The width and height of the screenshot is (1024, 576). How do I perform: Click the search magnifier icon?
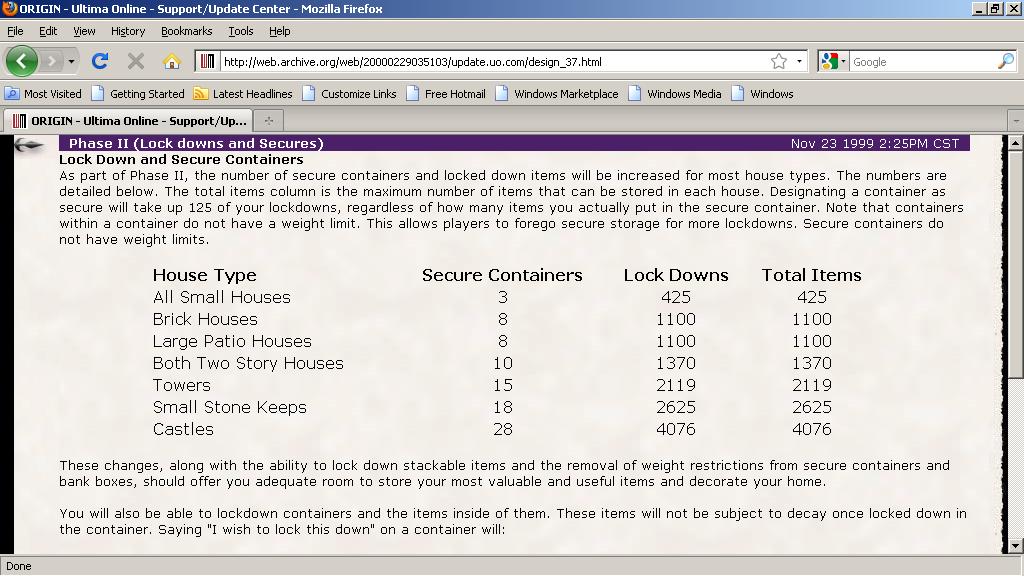pyautogui.click(x=1005, y=61)
